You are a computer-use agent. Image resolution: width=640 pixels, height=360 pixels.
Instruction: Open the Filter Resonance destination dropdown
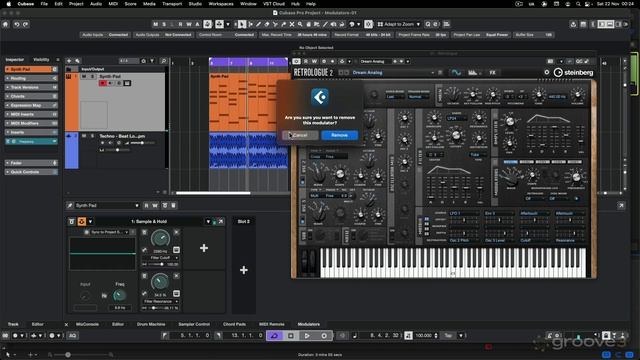pyautogui.click(x=160, y=301)
